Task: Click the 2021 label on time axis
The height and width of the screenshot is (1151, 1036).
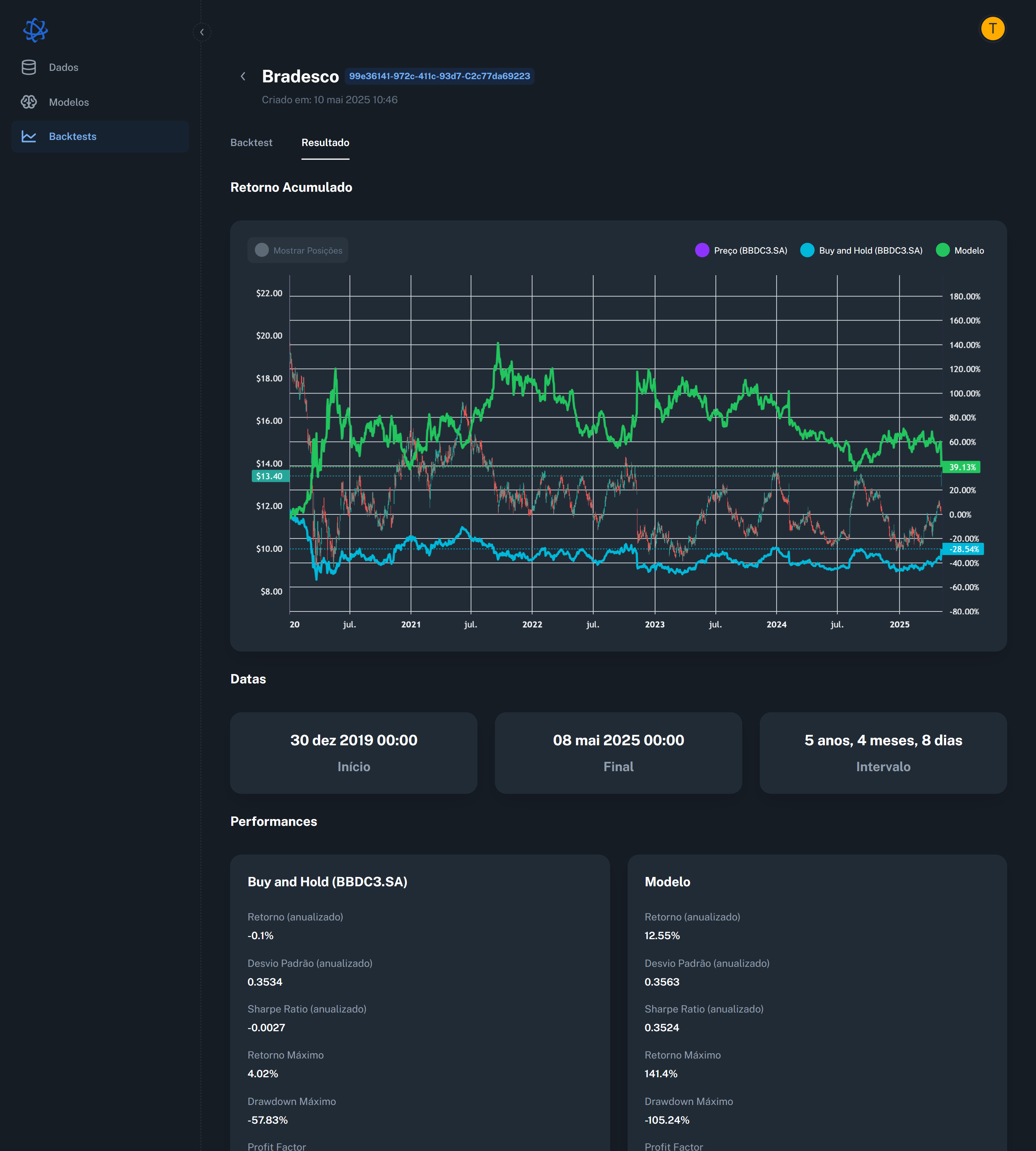Action: pos(411,624)
